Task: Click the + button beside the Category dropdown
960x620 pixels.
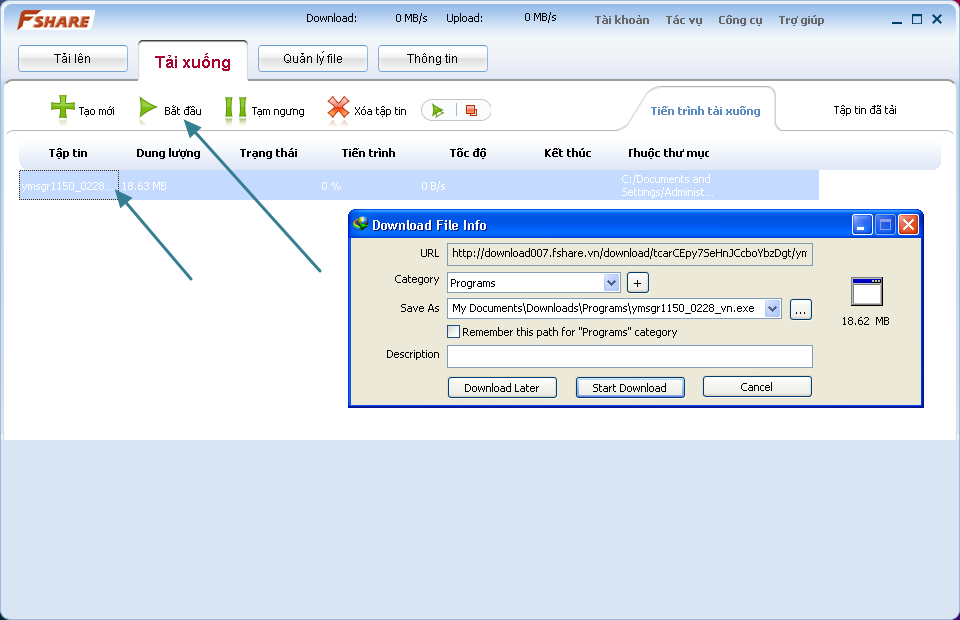Action: point(637,282)
